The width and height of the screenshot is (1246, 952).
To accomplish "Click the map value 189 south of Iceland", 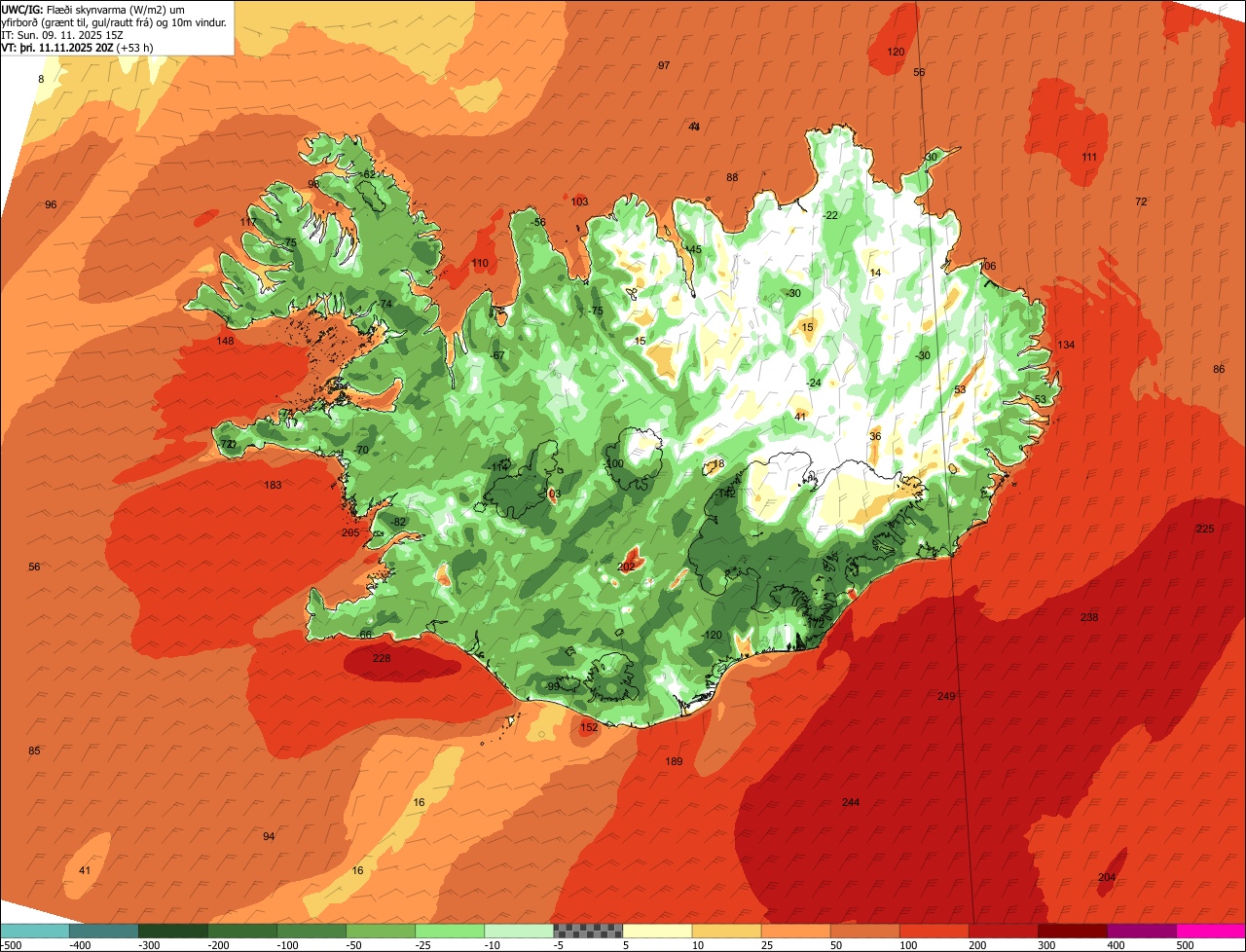I will point(674,761).
